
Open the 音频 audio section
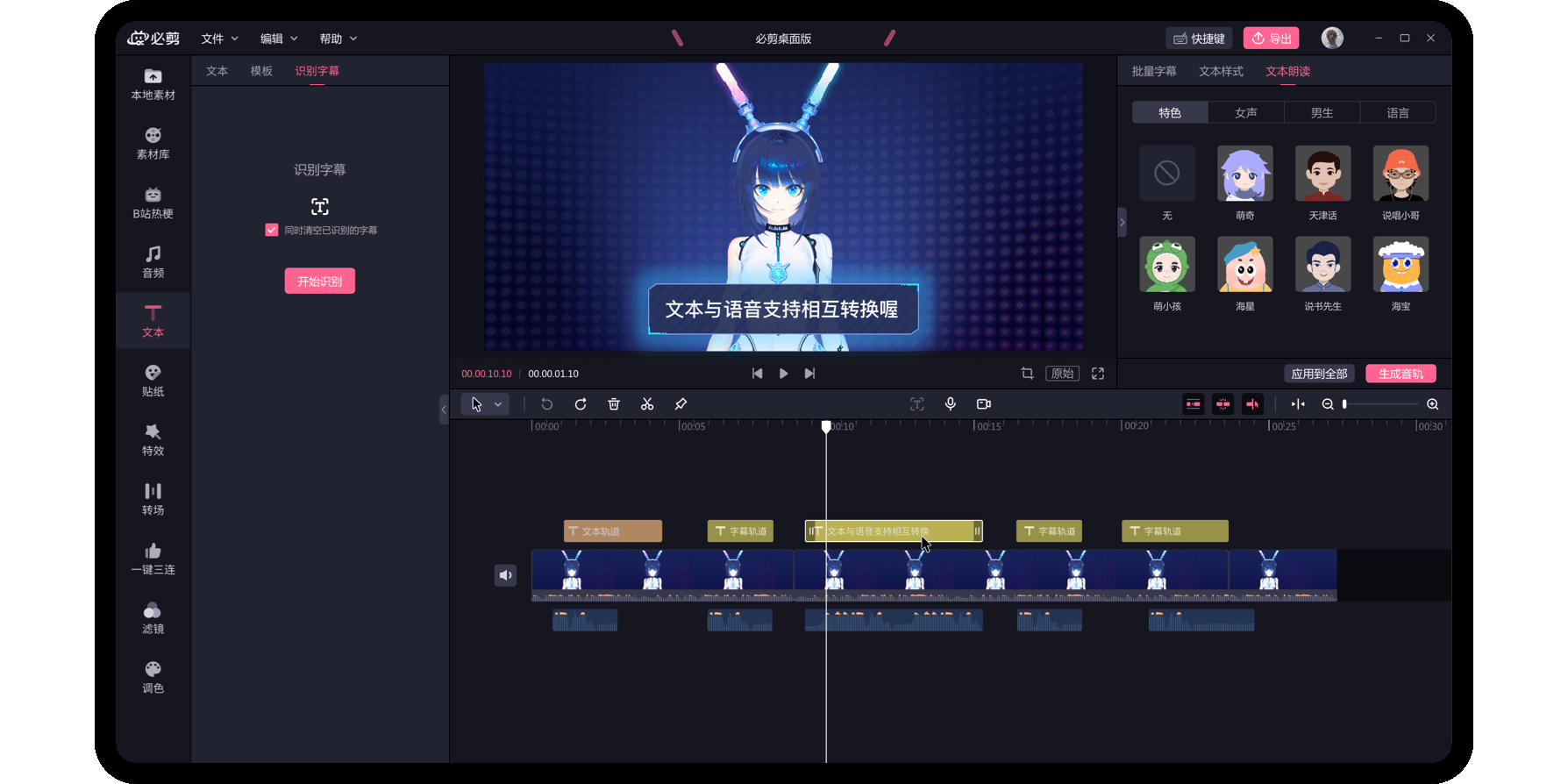point(153,262)
